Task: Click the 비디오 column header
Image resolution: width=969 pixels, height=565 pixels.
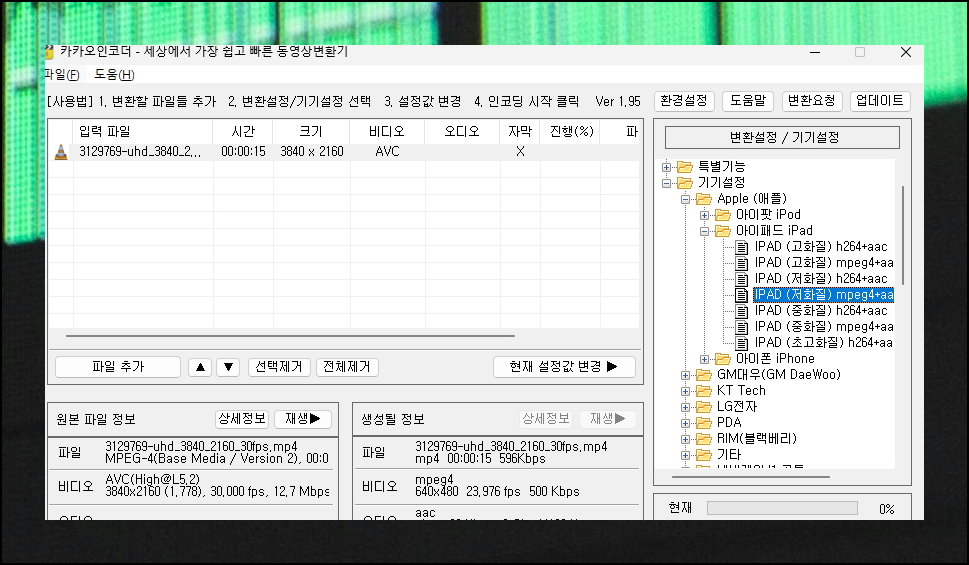Action: (x=387, y=132)
